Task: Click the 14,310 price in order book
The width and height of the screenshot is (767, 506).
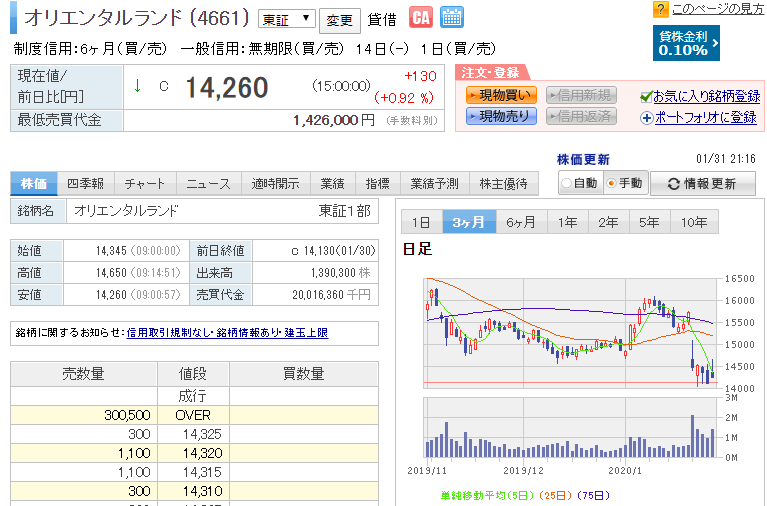Action: tap(202, 491)
